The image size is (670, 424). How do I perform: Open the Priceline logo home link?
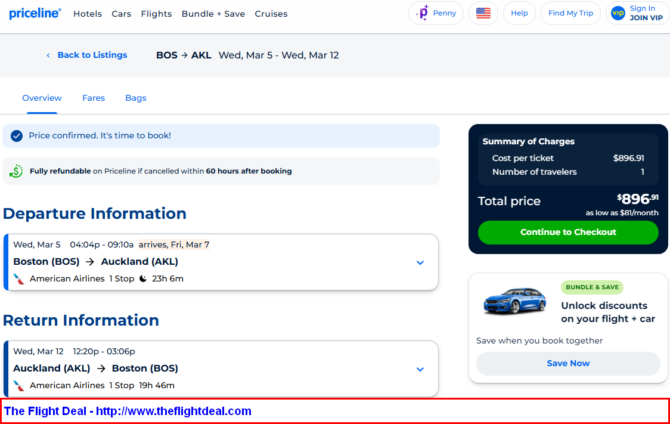coord(35,13)
